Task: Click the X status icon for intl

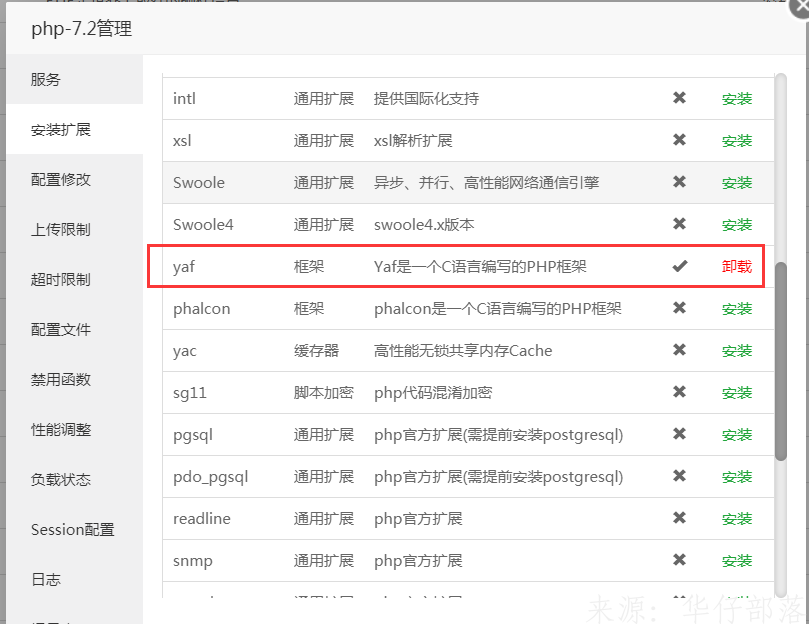Action: (x=679, y=98)
